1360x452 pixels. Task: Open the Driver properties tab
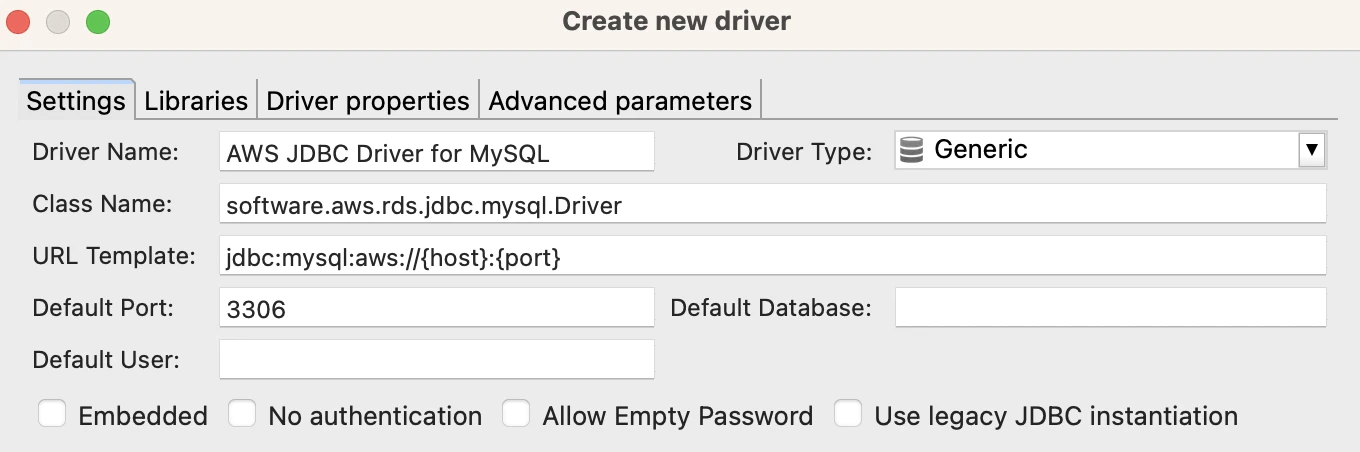pyautogui.click(x=368, y=100)
